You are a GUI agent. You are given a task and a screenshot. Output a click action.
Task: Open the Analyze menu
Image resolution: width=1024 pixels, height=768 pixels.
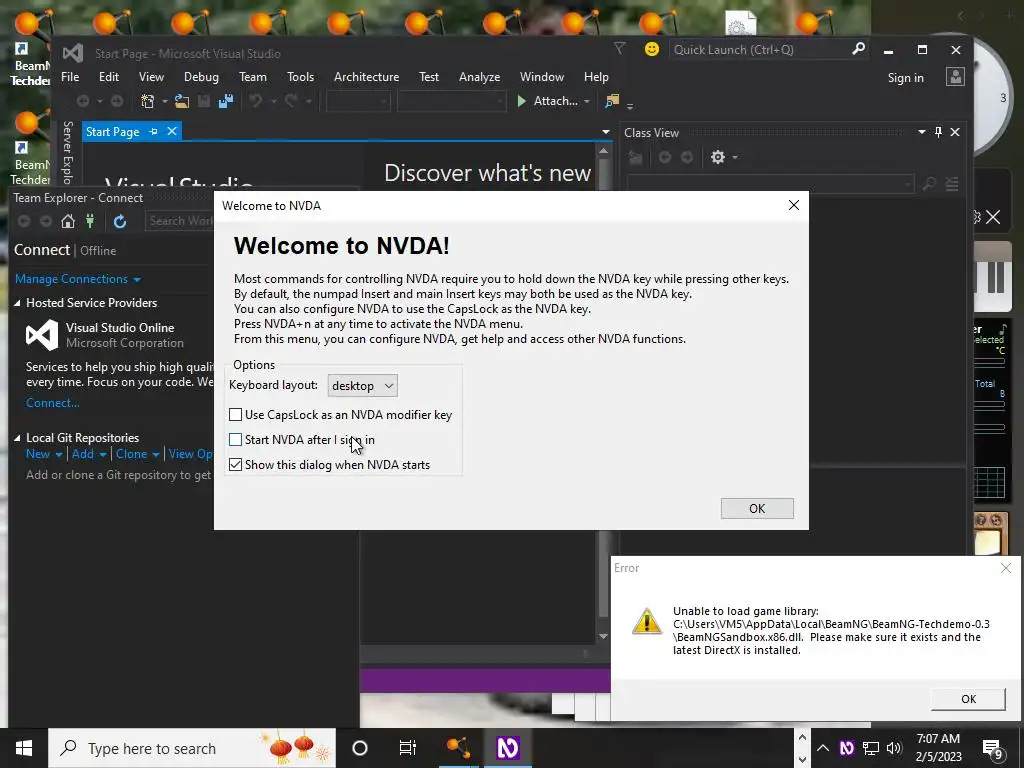point(479,77)
